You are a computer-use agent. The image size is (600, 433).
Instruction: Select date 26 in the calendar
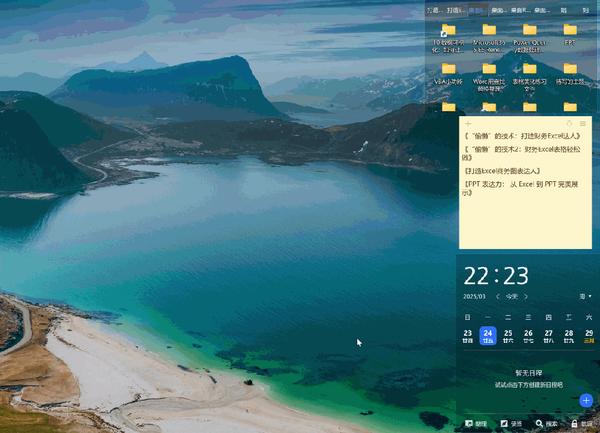(528, 336)
